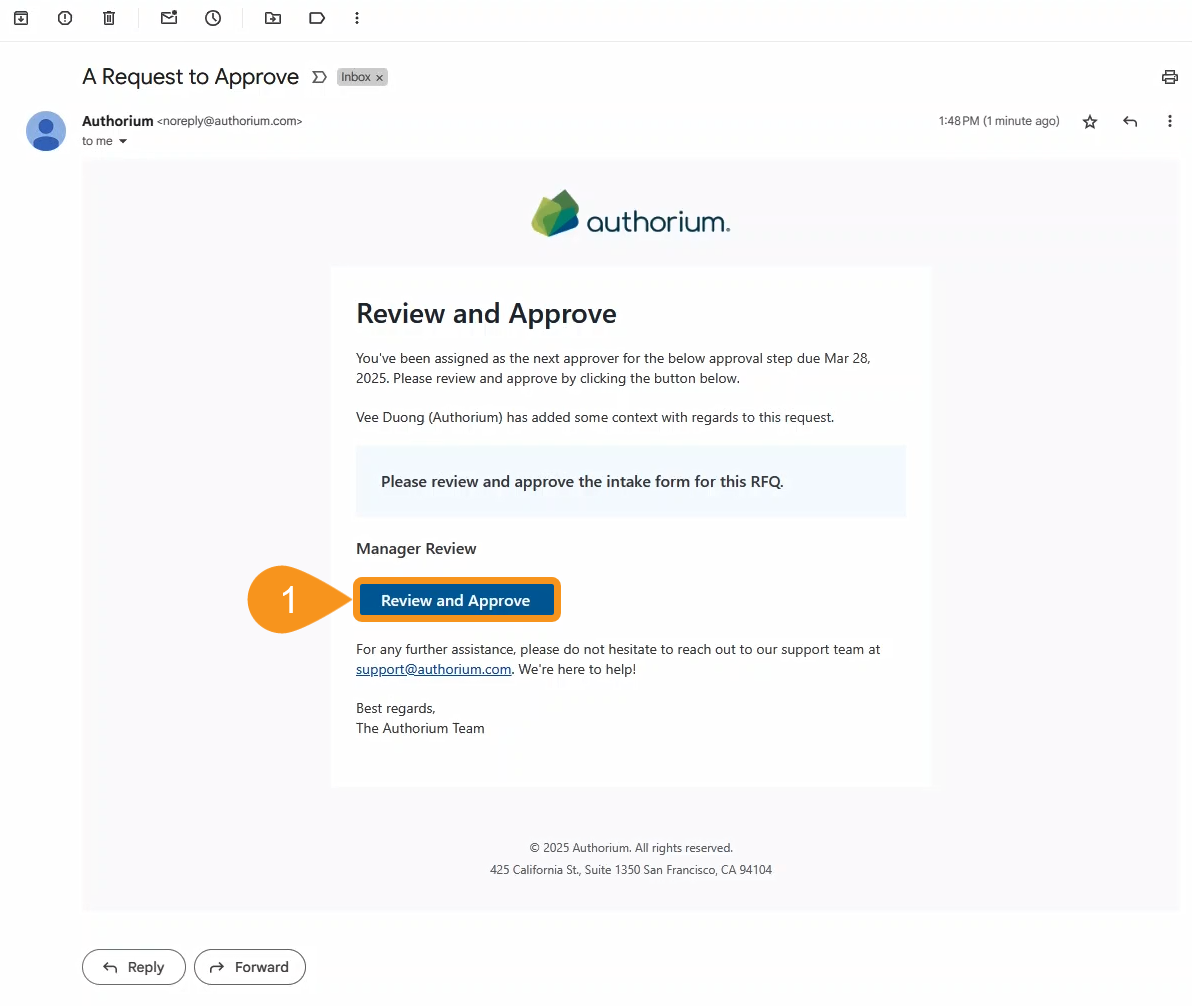Delete the email
Screen dimensions: 1192x1006
click(x=108, y=18)
